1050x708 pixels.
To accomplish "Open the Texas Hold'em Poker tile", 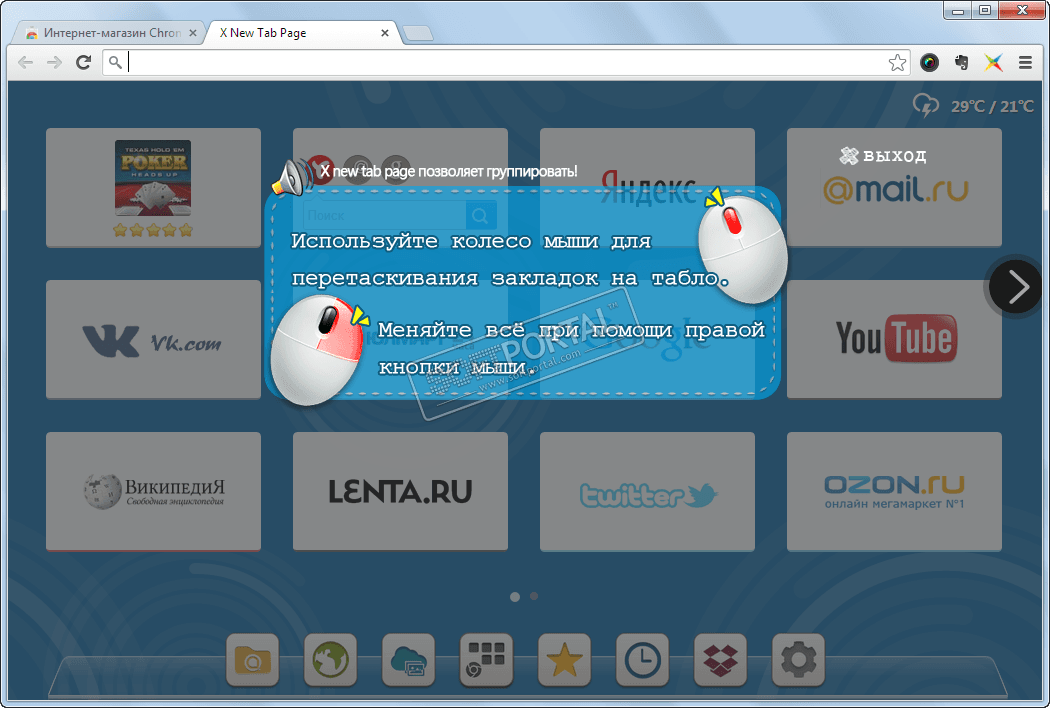I will point(153,188).
